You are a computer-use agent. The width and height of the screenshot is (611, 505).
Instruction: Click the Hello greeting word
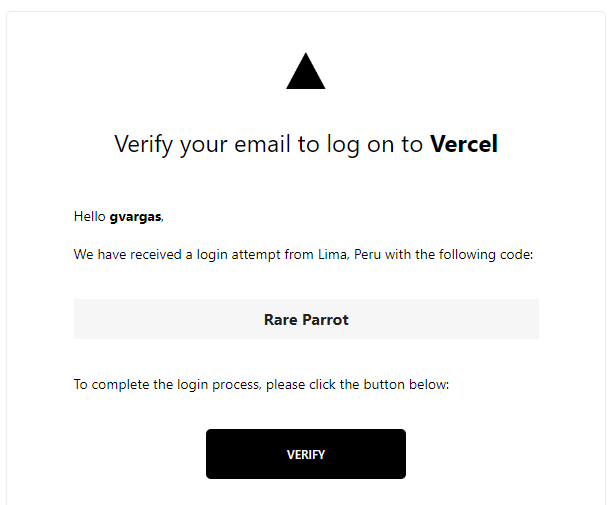pyautogui.click(x=90, y=216)
